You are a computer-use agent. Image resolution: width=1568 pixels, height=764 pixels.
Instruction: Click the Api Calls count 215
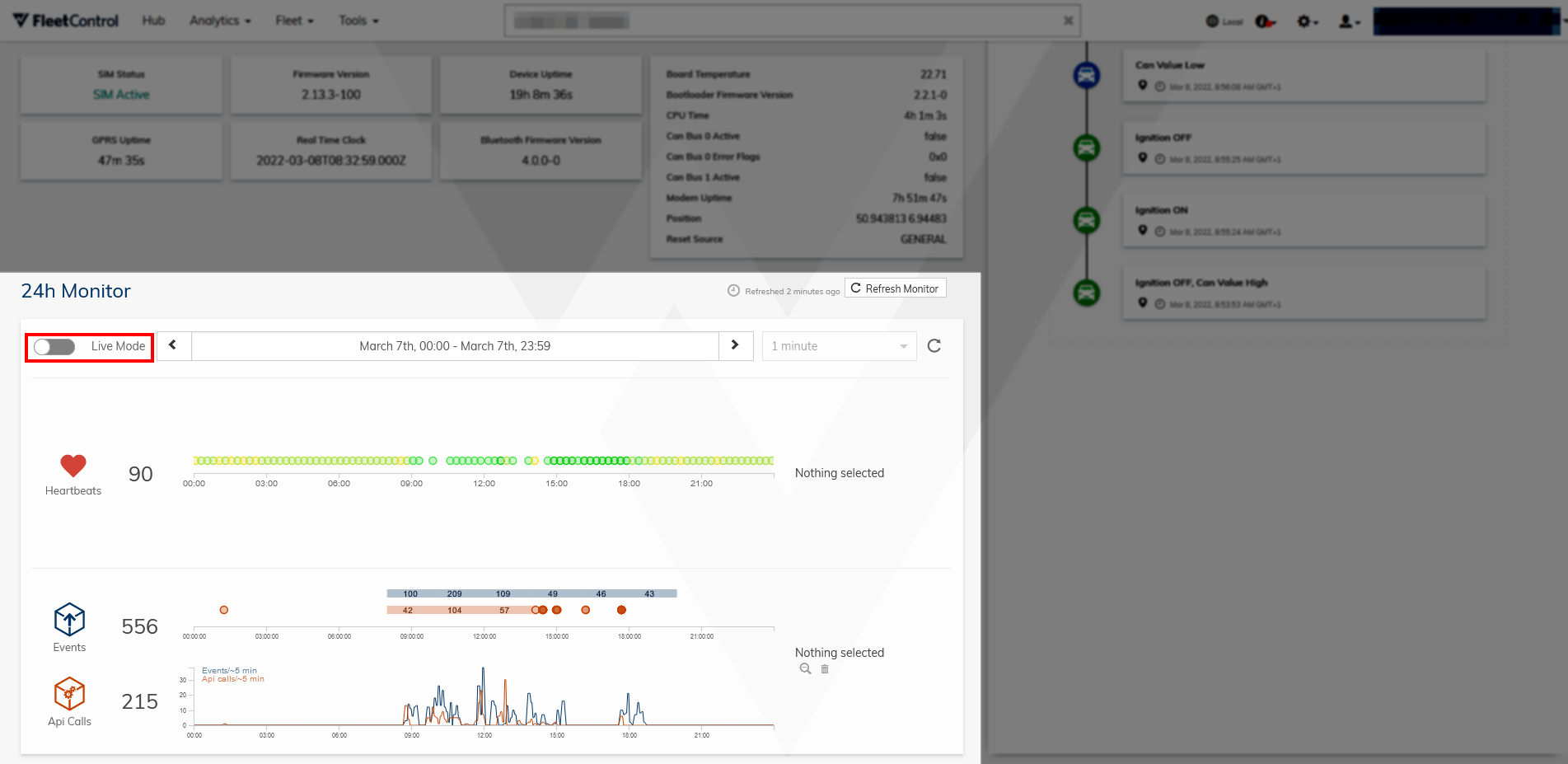coord(139,701)
